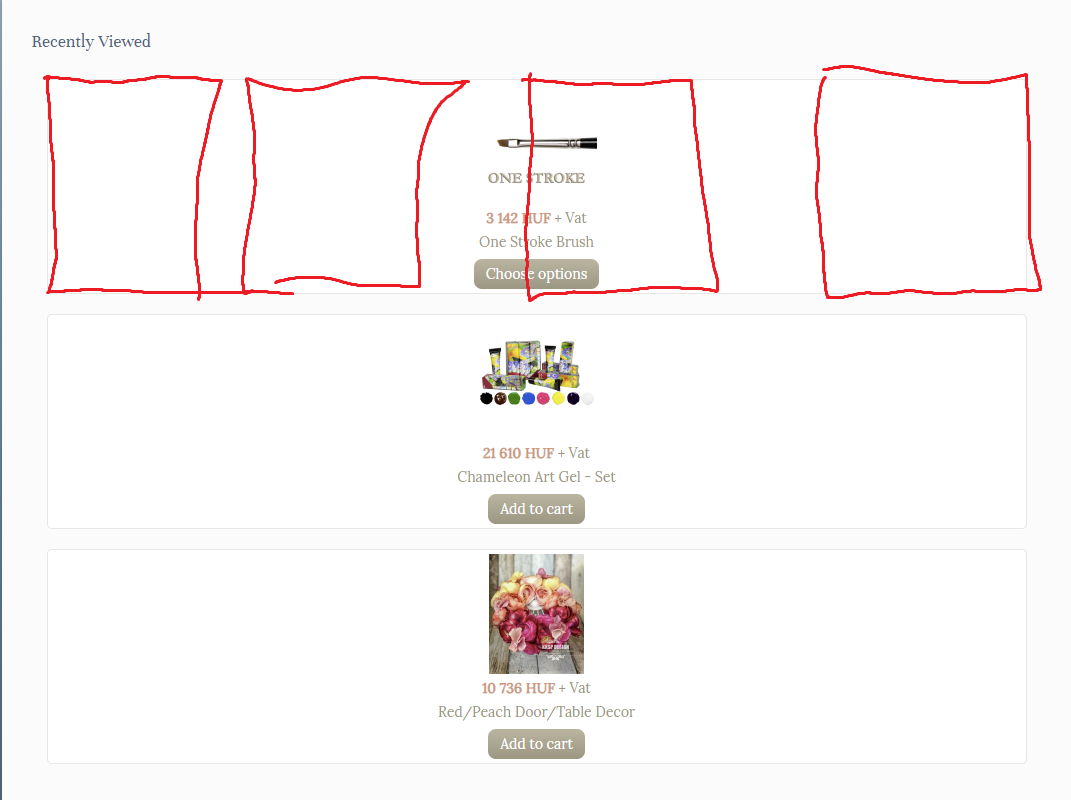Select the 3 142 HUF price
The image size is (1071, 800).
pyautogui.click(x=518, y=218)
